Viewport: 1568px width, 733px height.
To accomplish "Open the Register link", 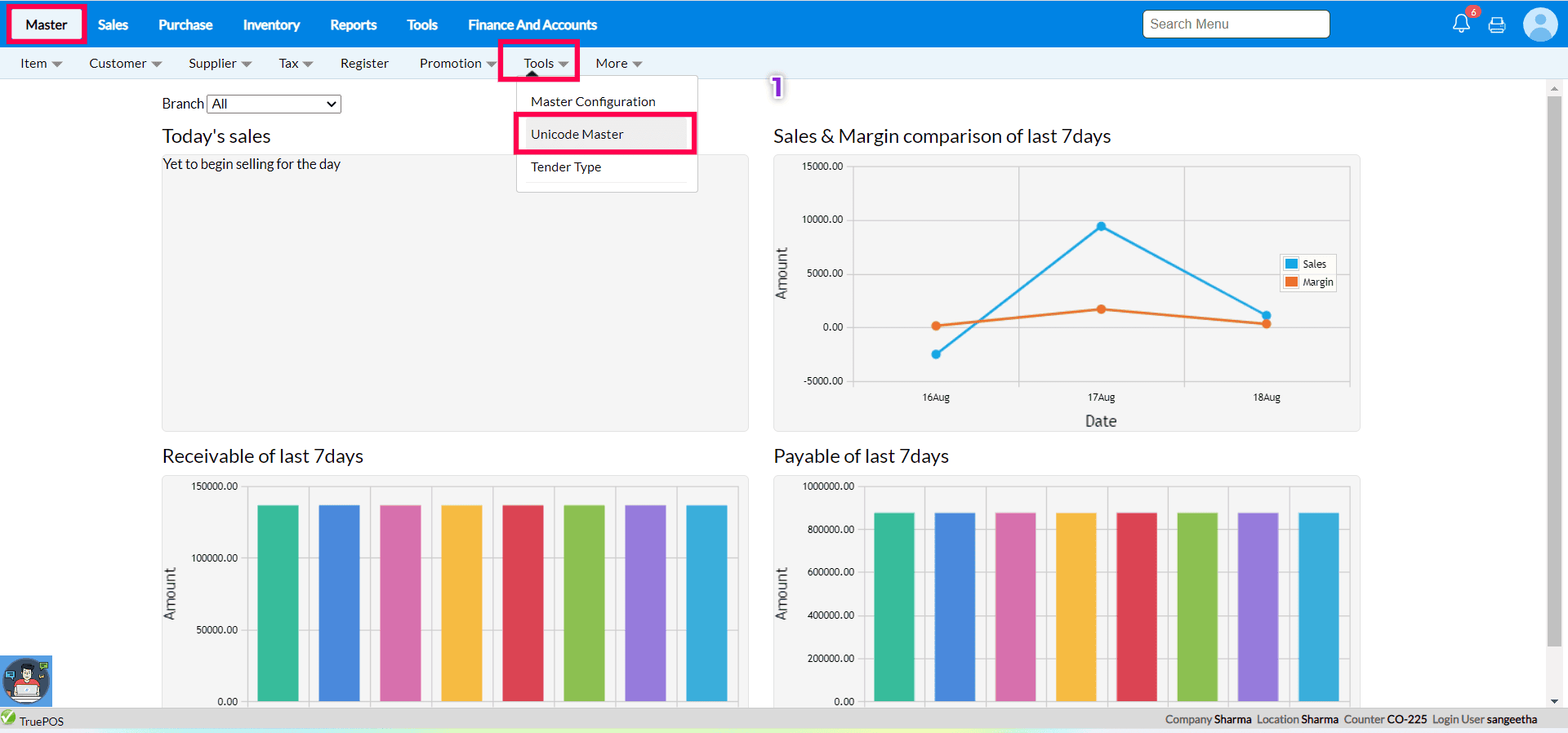I will (364, 64).
